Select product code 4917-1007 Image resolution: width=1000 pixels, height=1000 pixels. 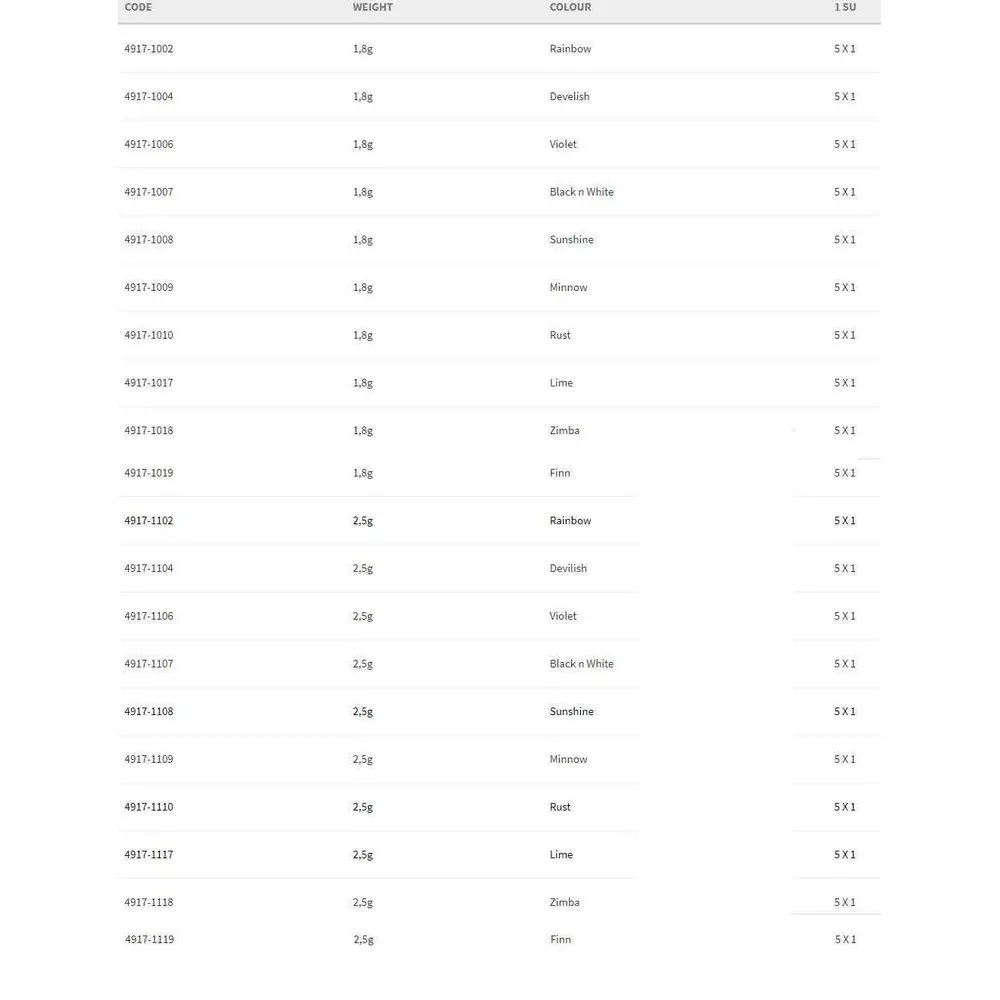click(149, 192)
